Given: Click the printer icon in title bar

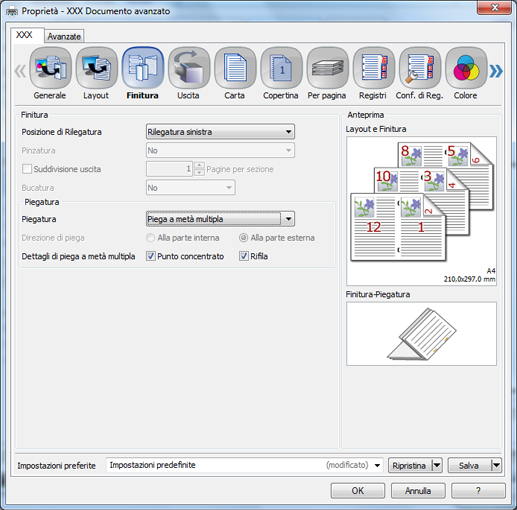Looking at the screenshot, I should 12,12.
